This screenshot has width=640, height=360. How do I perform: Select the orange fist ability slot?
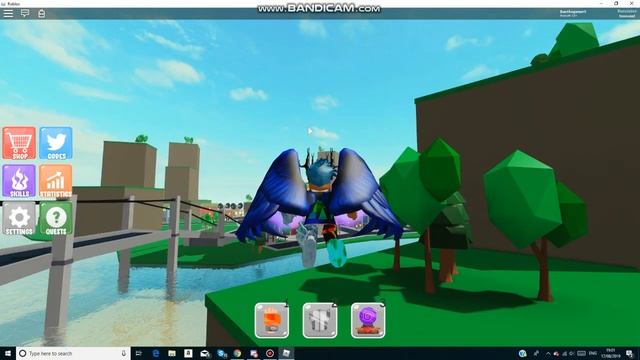click(x=272, y=320)
